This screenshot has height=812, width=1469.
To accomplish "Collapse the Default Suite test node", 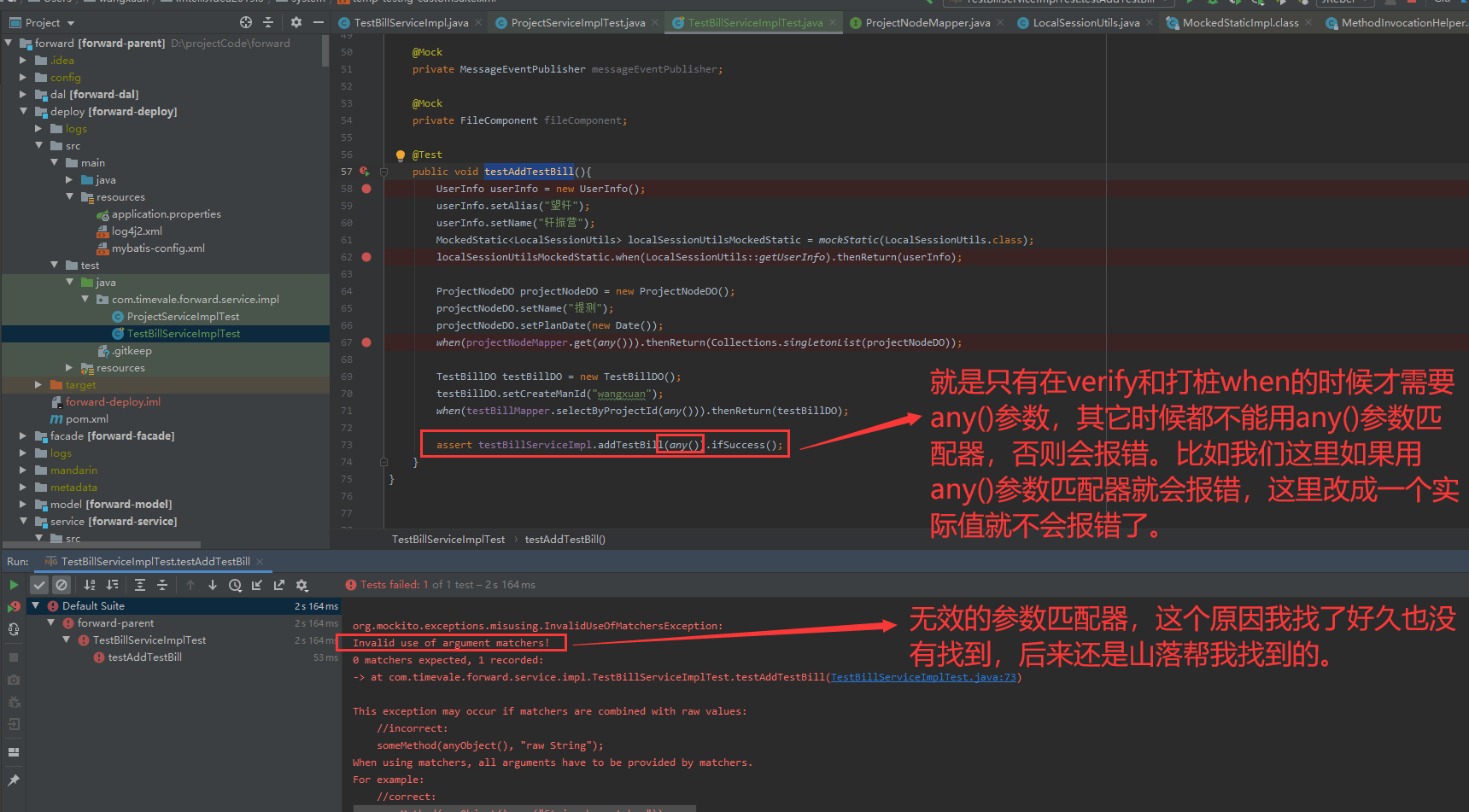I will 36,605.
